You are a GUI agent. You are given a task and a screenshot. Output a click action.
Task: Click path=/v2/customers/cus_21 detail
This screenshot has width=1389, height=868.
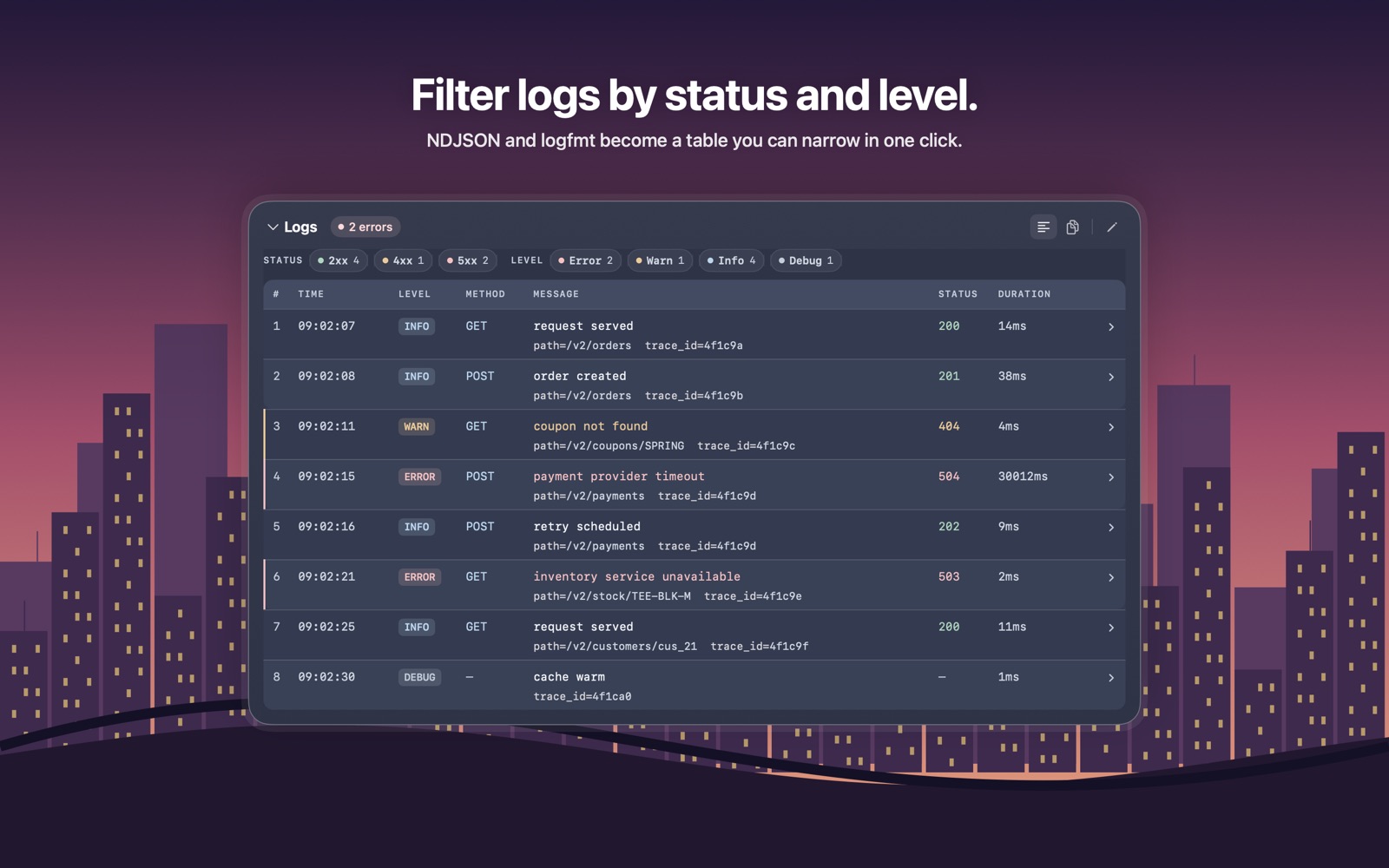point(615,647)
